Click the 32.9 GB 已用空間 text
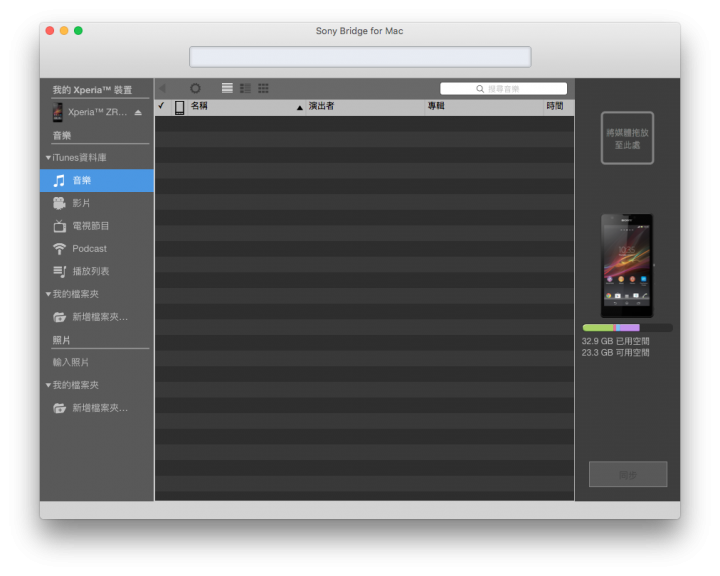Viewport: 720px width, 576px height. pos(615,341)
